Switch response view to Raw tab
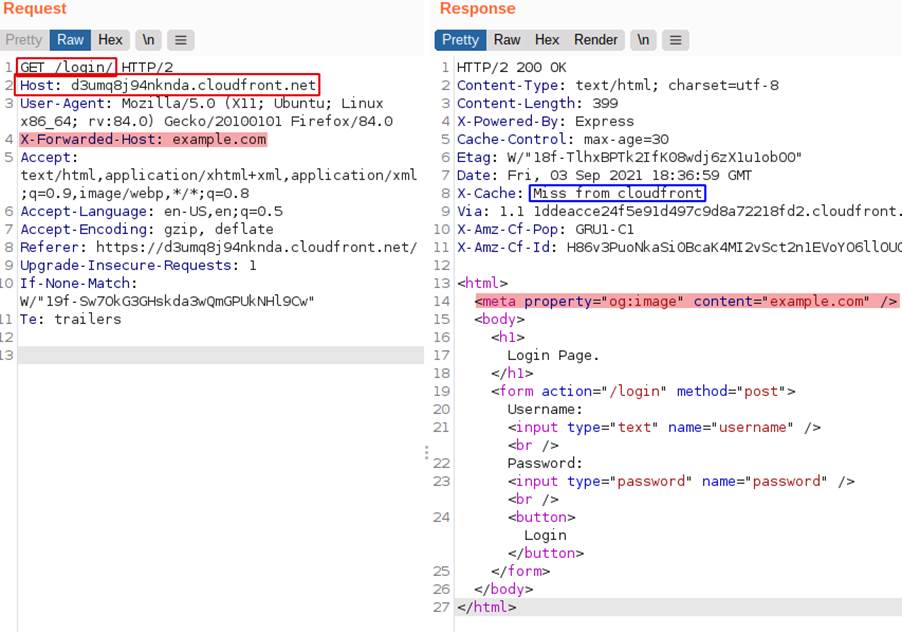 507,40
